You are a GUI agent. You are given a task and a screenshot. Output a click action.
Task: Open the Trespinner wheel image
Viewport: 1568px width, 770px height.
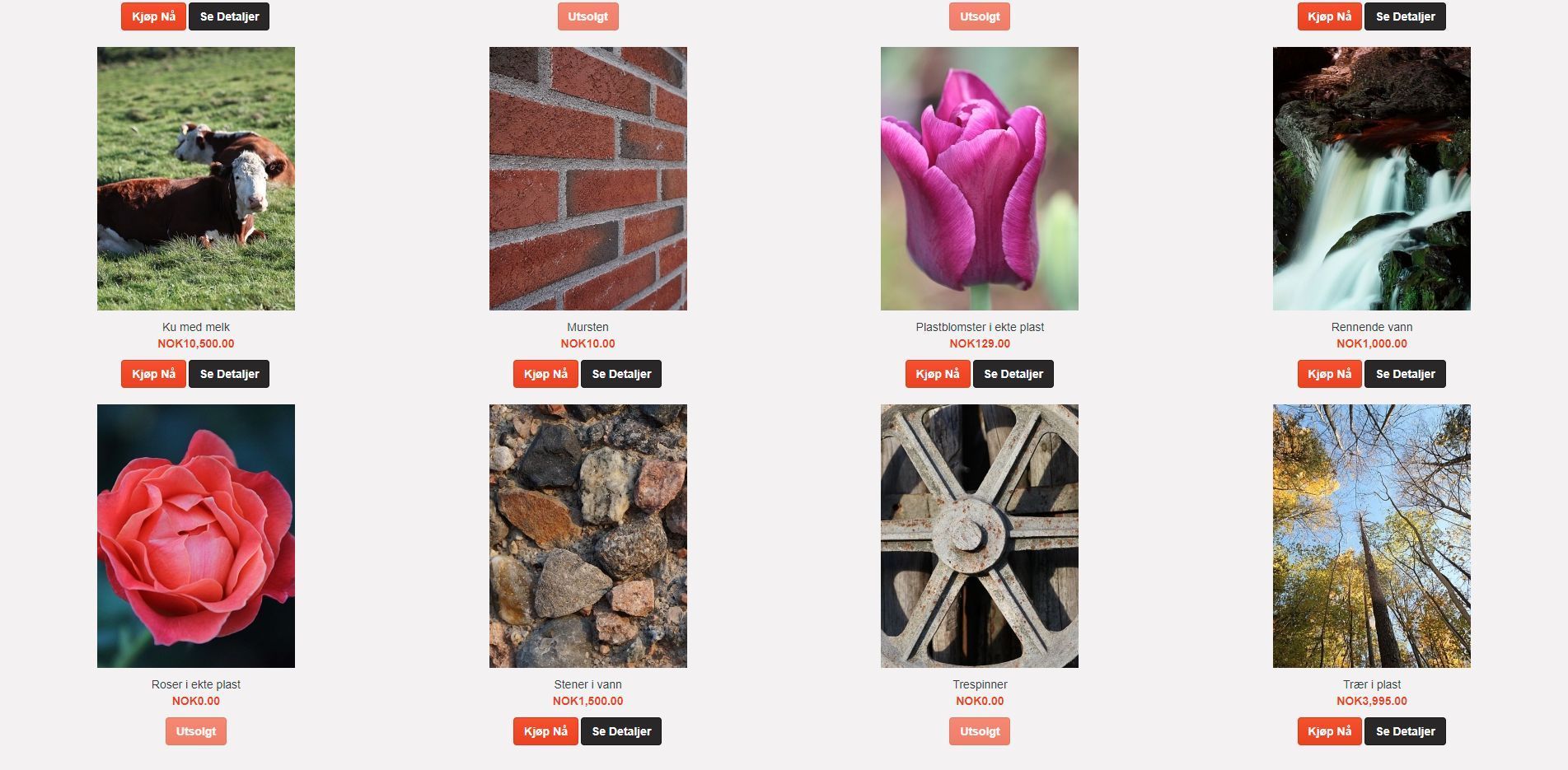pos(980,536)
